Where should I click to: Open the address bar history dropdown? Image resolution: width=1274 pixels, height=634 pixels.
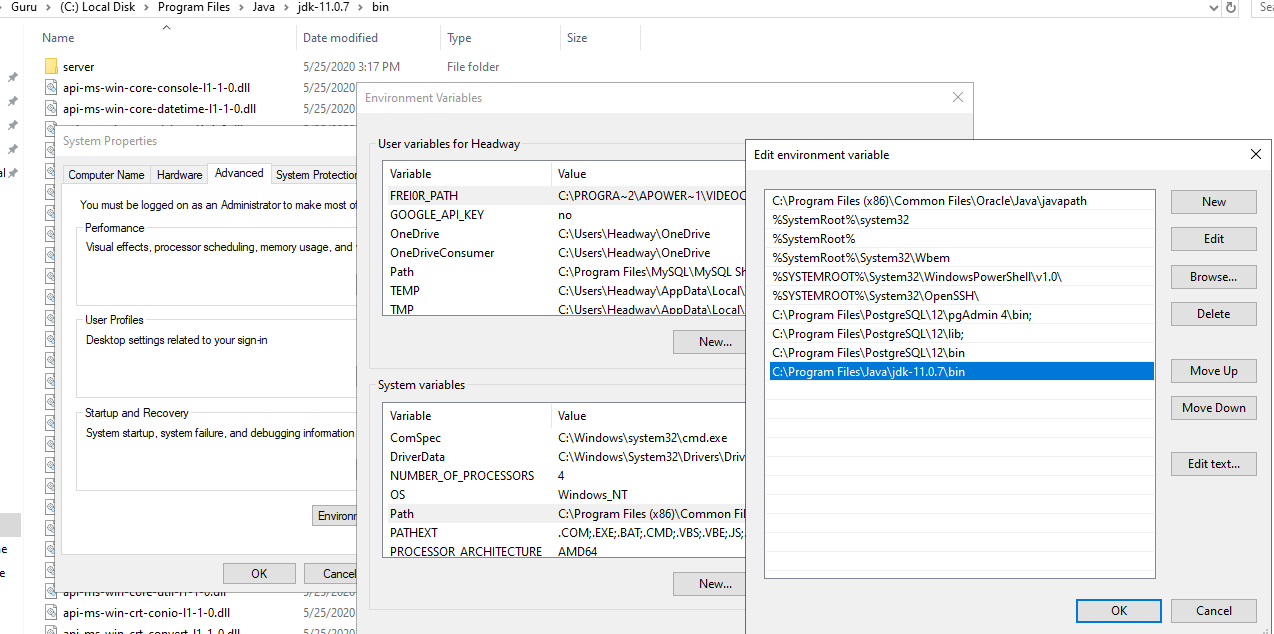tap(1212, 7)
